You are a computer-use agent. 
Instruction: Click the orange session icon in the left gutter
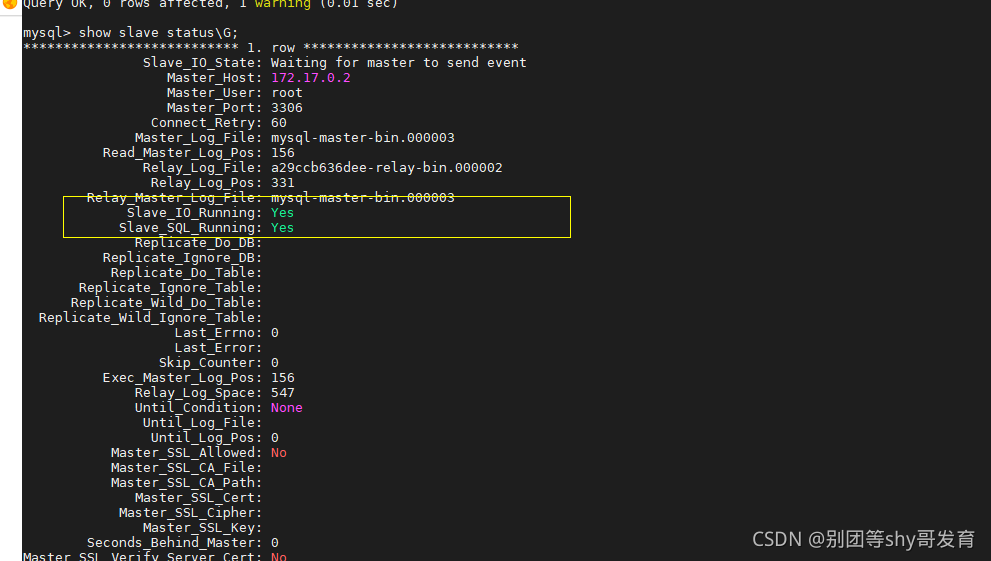(9, 4)
